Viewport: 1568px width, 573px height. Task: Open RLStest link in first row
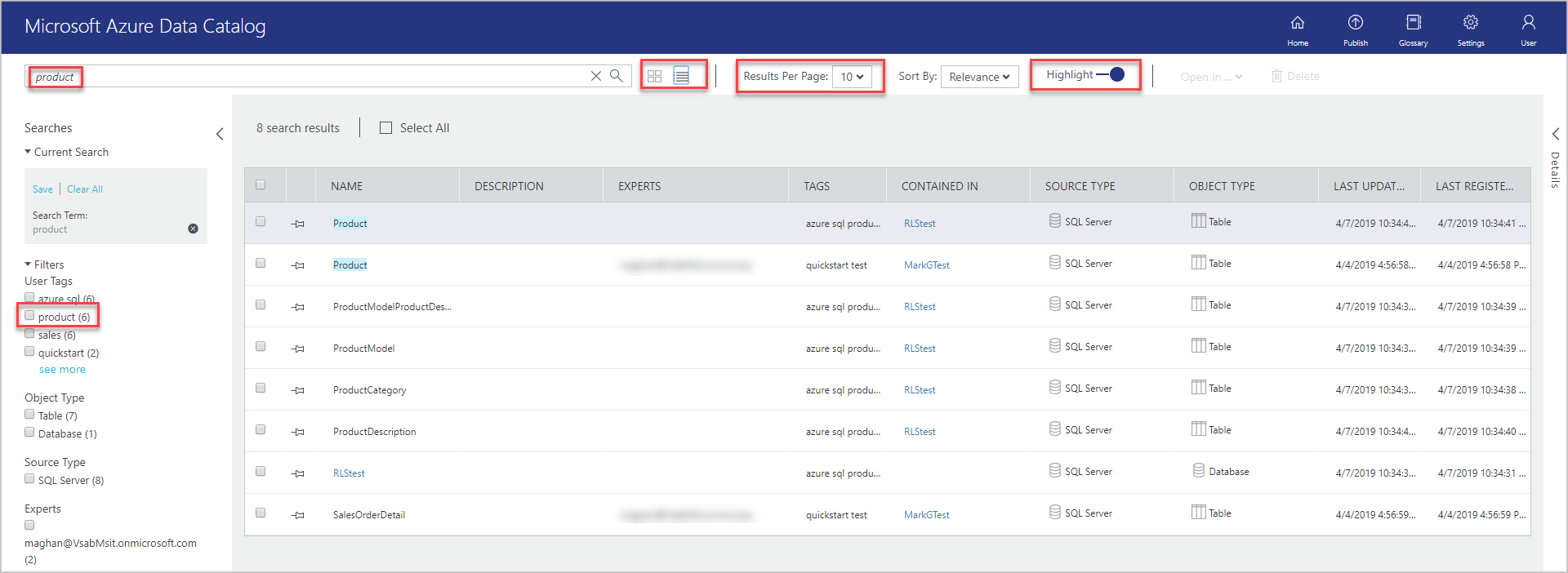pyautogui.click(x=920, y=224)
